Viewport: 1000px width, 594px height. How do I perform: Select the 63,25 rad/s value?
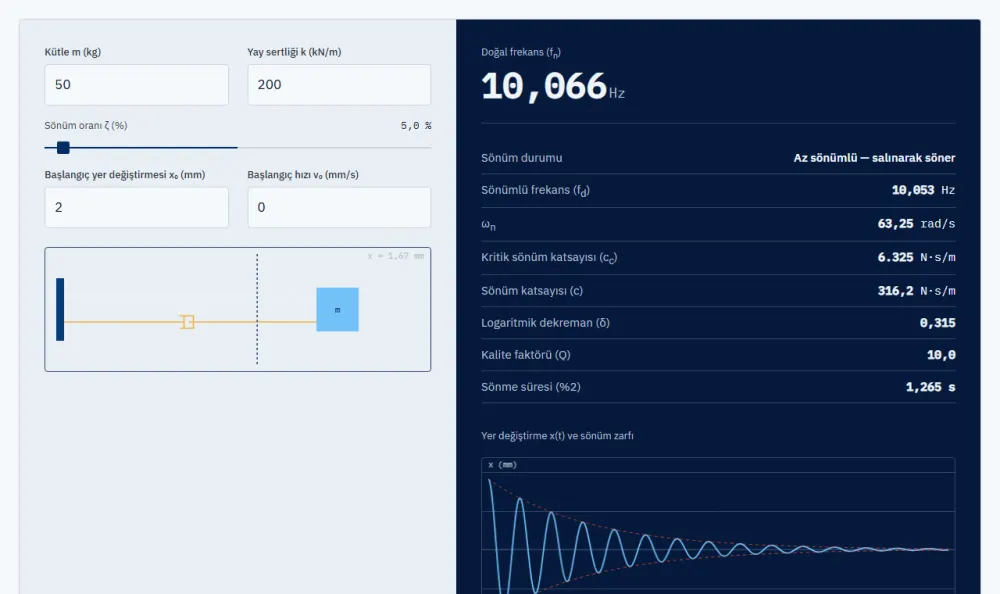(916, 224)
